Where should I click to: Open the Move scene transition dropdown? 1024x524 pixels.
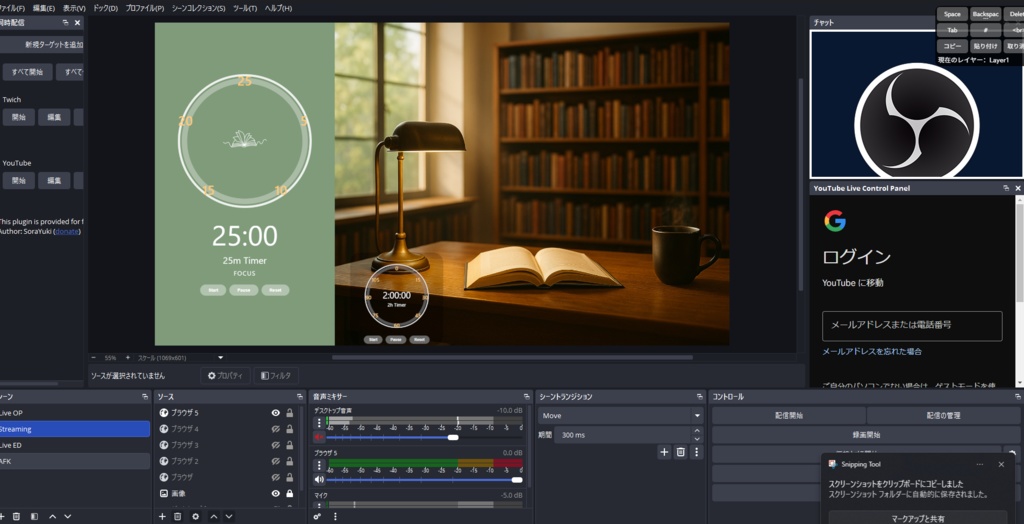click(x=620, y=416)
